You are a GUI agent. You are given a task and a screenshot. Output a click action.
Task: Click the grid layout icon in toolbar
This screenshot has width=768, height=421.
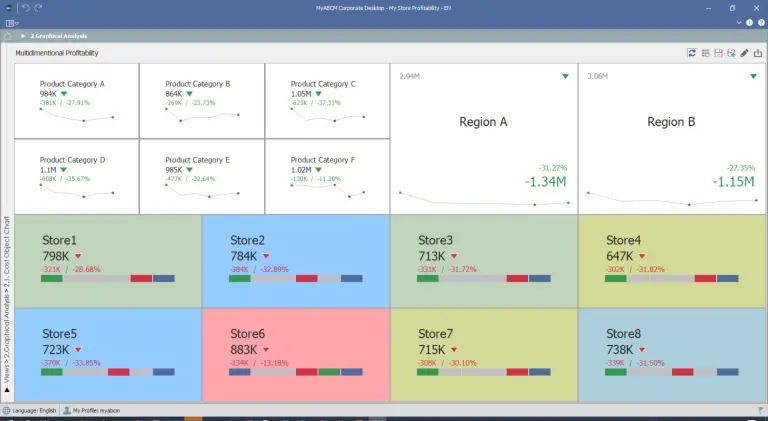[x=704, y=52]
